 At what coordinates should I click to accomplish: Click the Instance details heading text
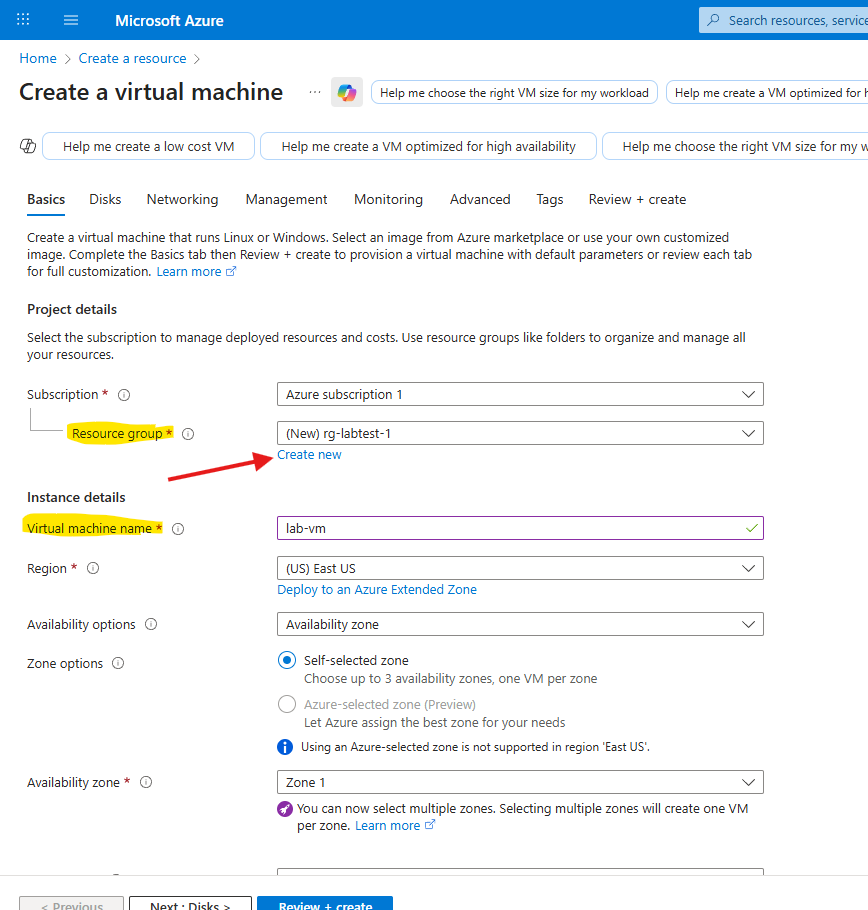(x=76, y=497)
